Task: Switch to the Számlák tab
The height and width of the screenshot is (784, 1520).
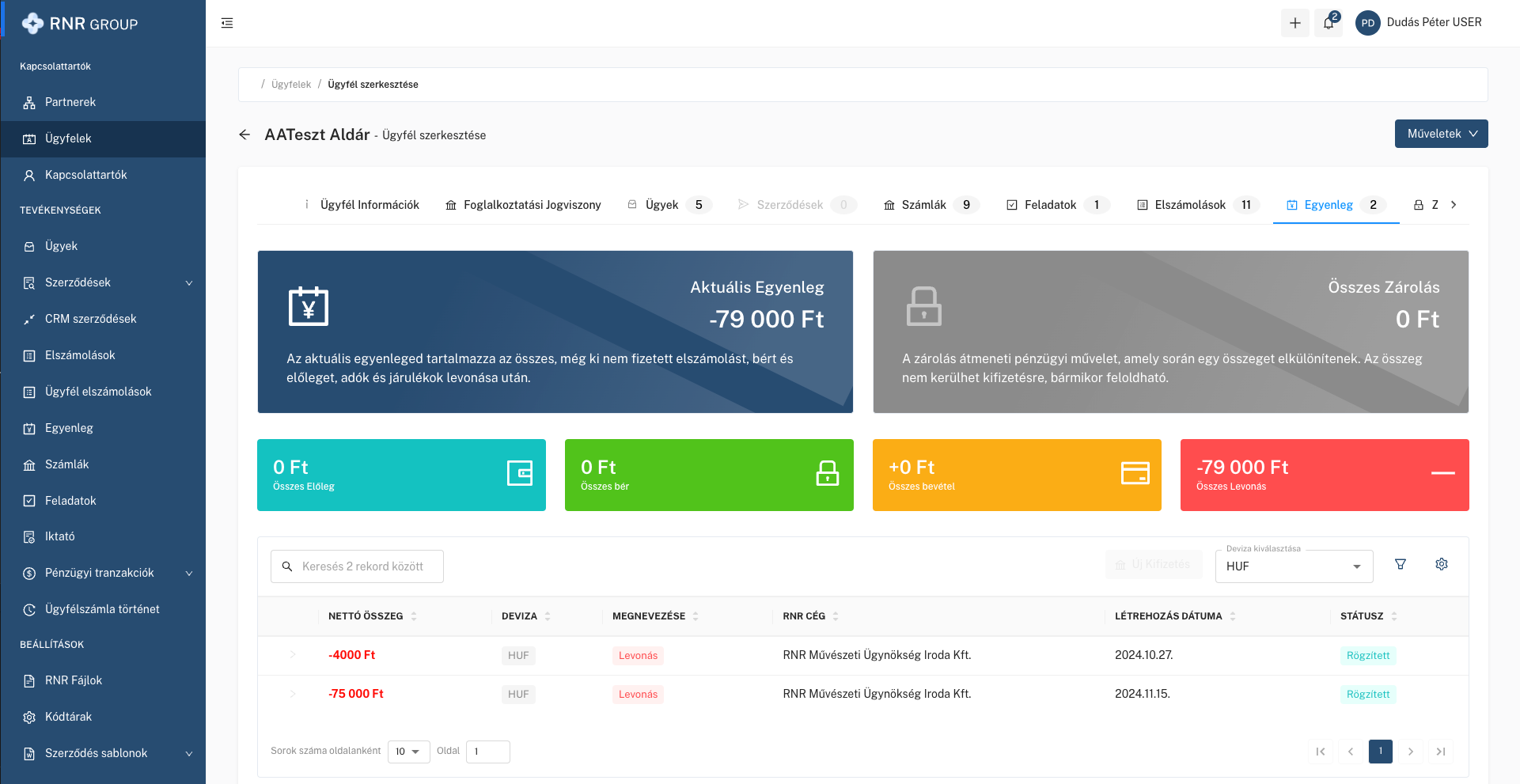Action: [923, 205]
